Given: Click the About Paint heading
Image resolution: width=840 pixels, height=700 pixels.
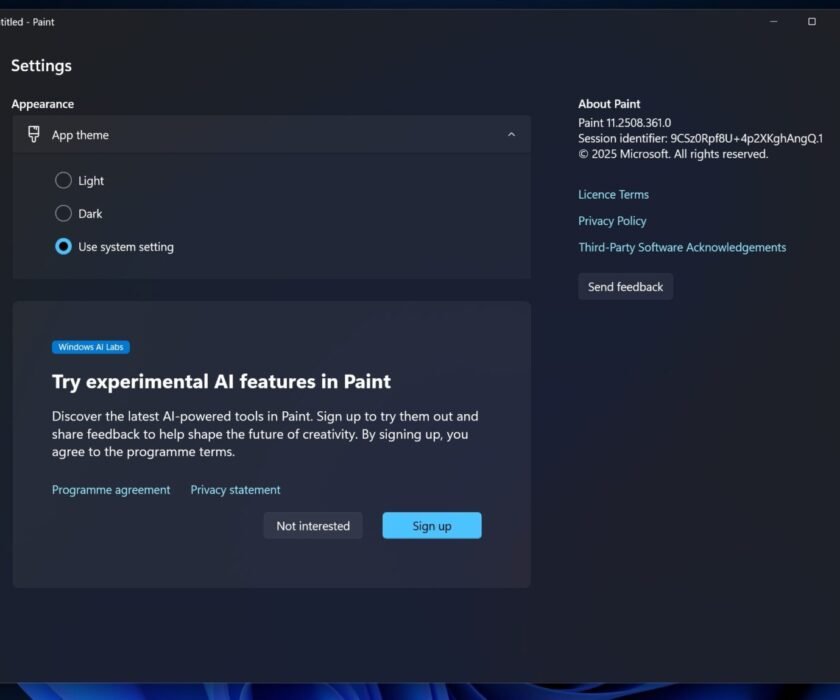Looking at the screenshot, I should coord(609,104).
